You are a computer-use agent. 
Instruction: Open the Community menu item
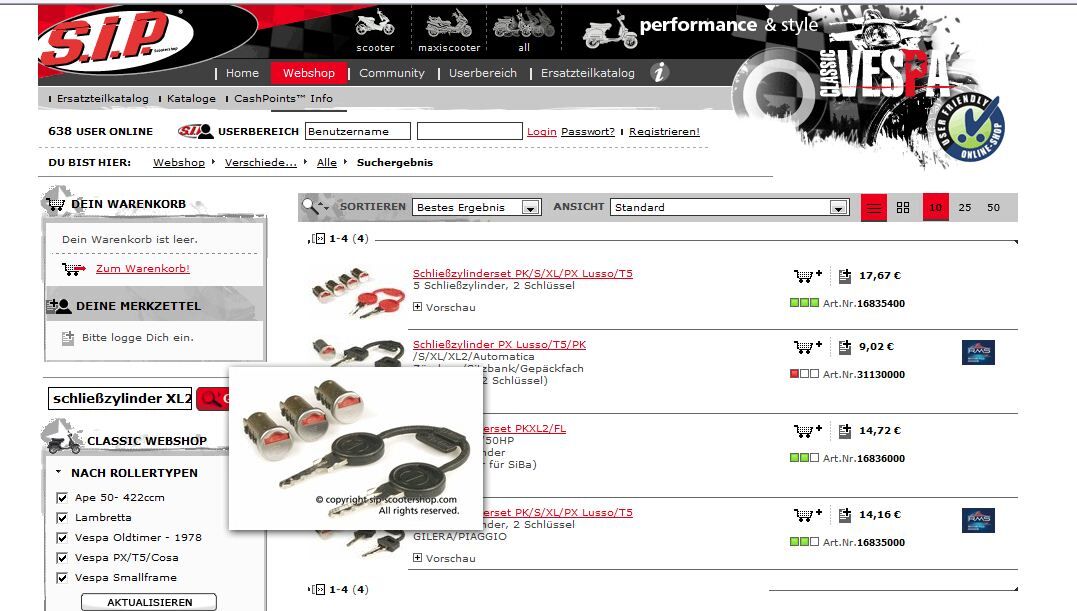[x=392, y=73]
